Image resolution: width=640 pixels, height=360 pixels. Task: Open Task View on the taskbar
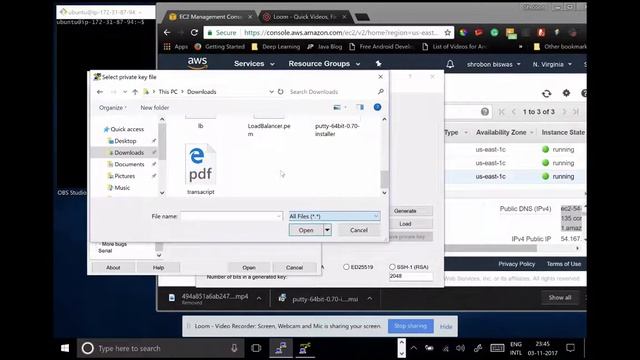click(256, 348)
